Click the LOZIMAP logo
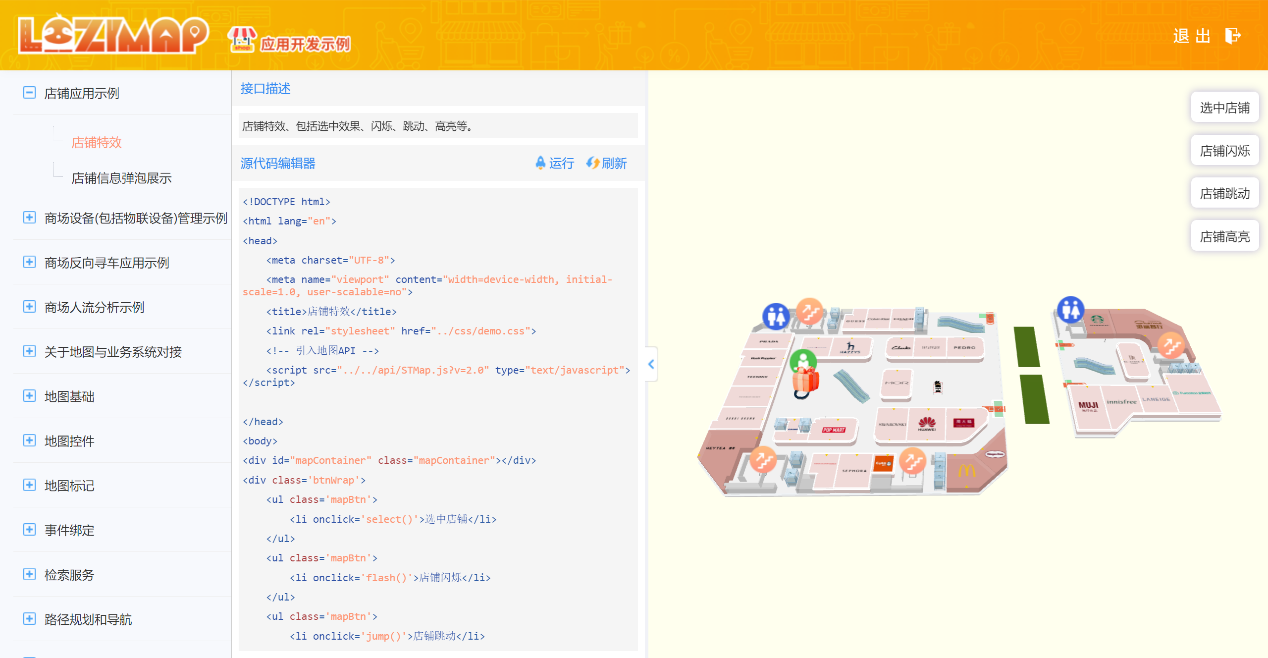Image resolution: width=1268 pixels, height=658 pixels. click(113, 35)
